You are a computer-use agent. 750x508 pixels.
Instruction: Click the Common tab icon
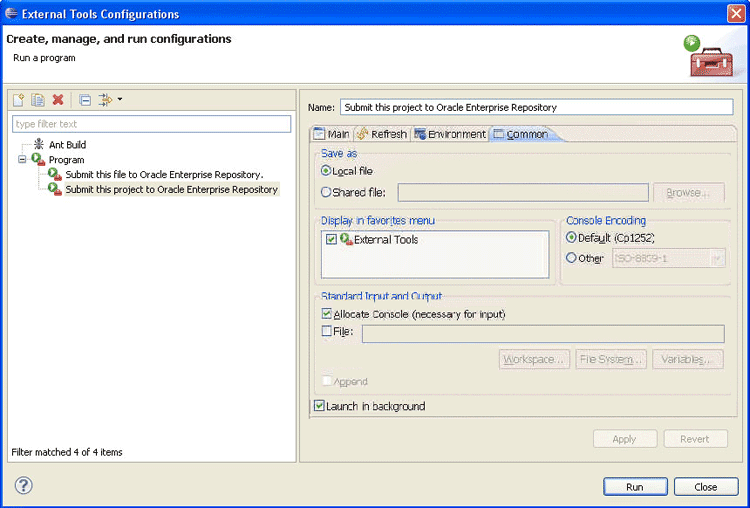pyautogui.click(x=498, y=134)
